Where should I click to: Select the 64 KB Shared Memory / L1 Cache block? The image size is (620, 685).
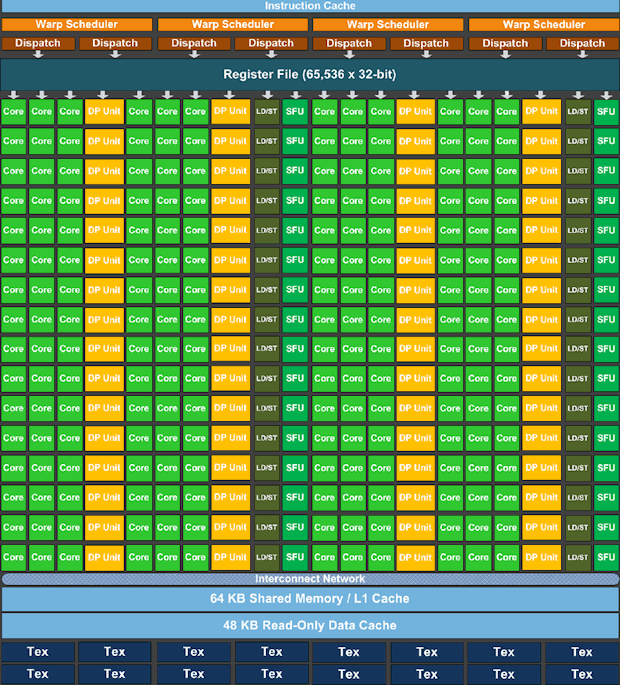(310, 599)
